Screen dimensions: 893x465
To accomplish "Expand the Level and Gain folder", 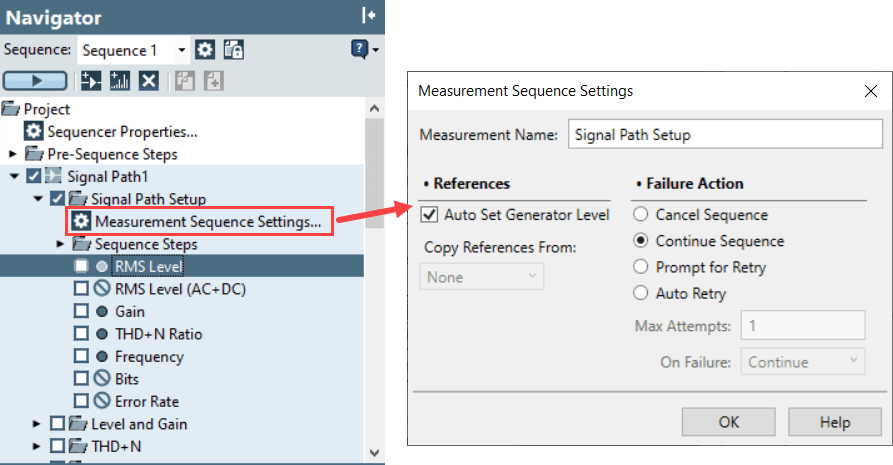I will pyautogui.click(x=37, y=424).
